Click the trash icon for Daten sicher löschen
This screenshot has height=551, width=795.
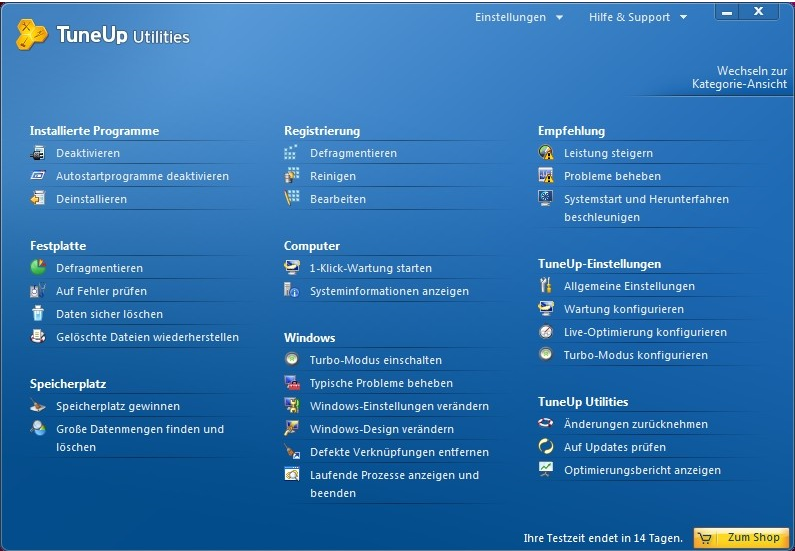(x=38, y=314)
